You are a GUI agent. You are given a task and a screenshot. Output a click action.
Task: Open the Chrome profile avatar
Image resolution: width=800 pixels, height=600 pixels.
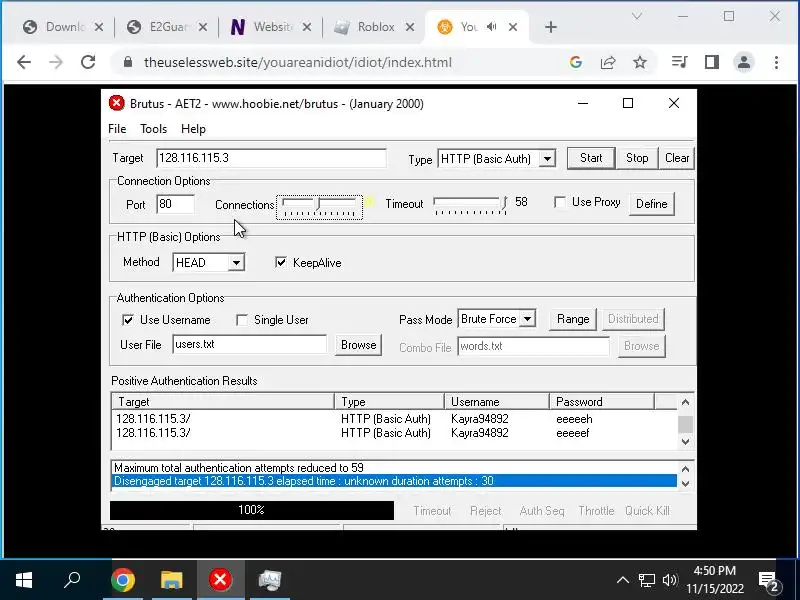pos(744,62)
